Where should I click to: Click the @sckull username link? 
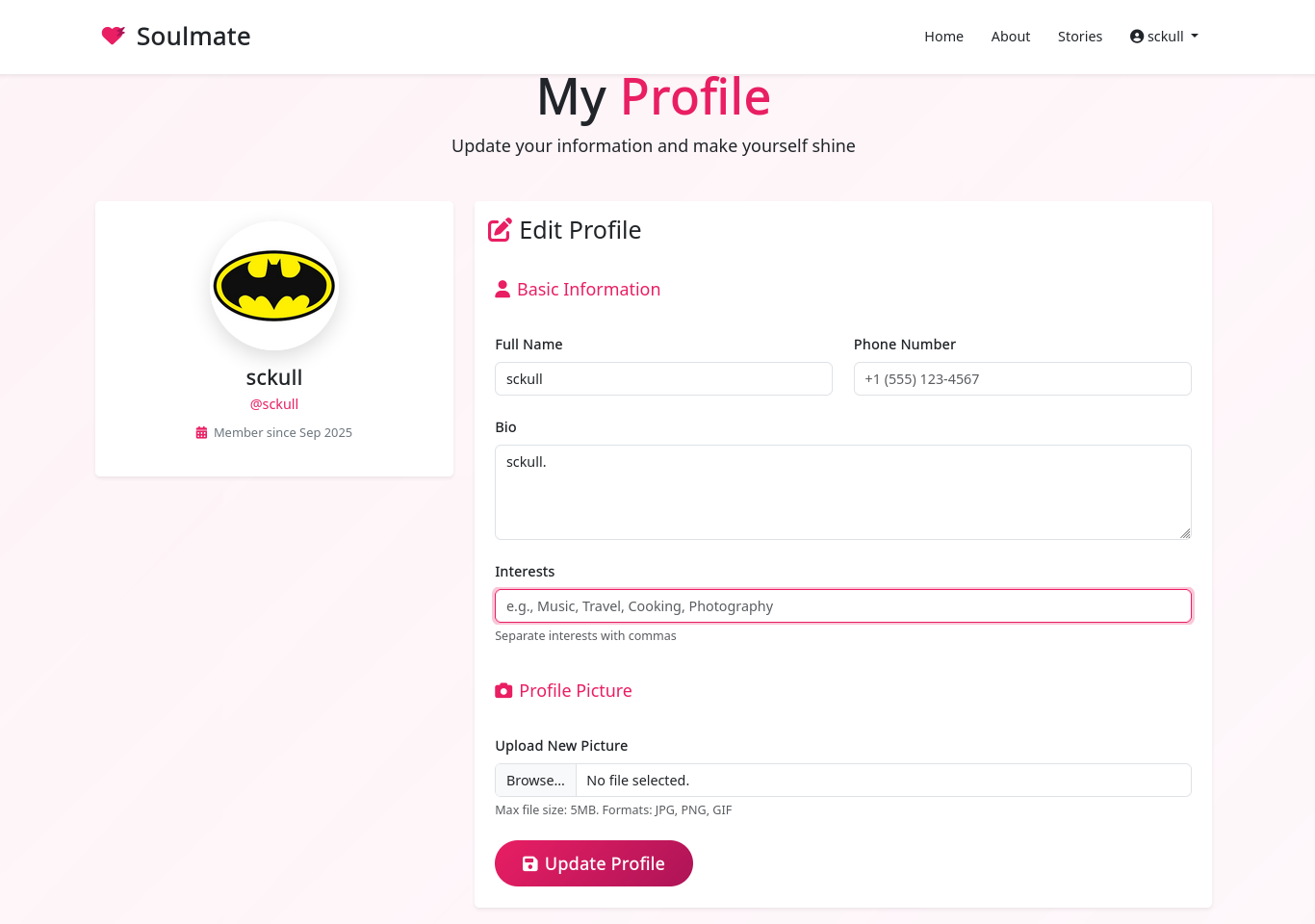click(274, 404)
